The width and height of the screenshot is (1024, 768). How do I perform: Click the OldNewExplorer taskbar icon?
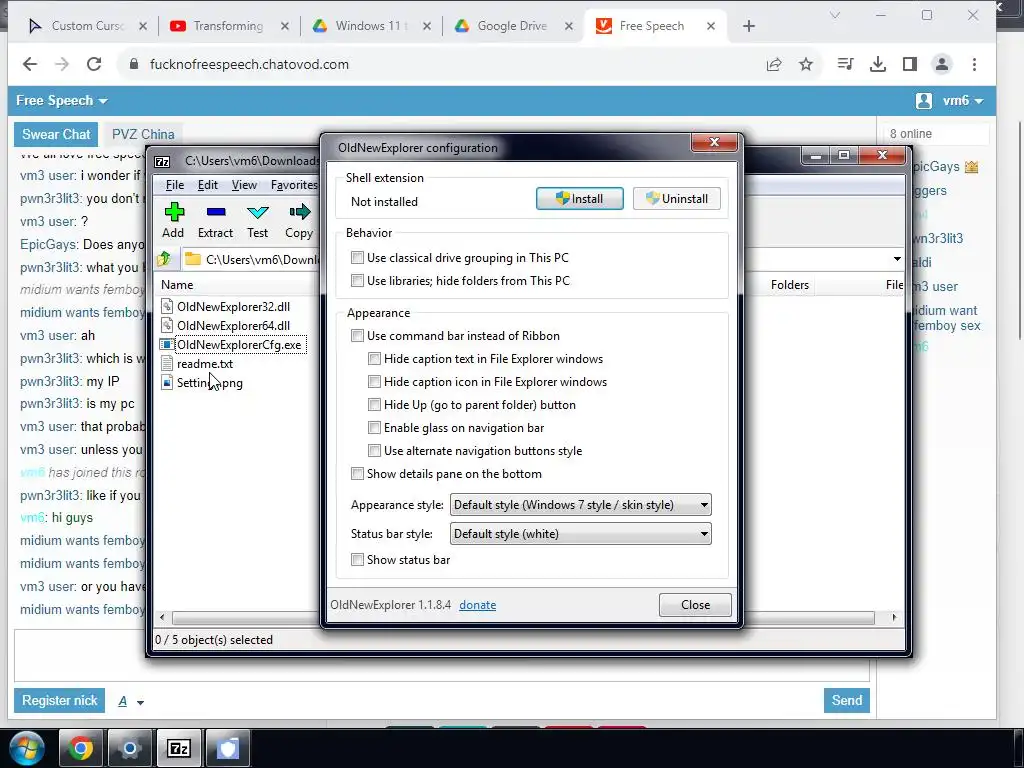point(228,748)
